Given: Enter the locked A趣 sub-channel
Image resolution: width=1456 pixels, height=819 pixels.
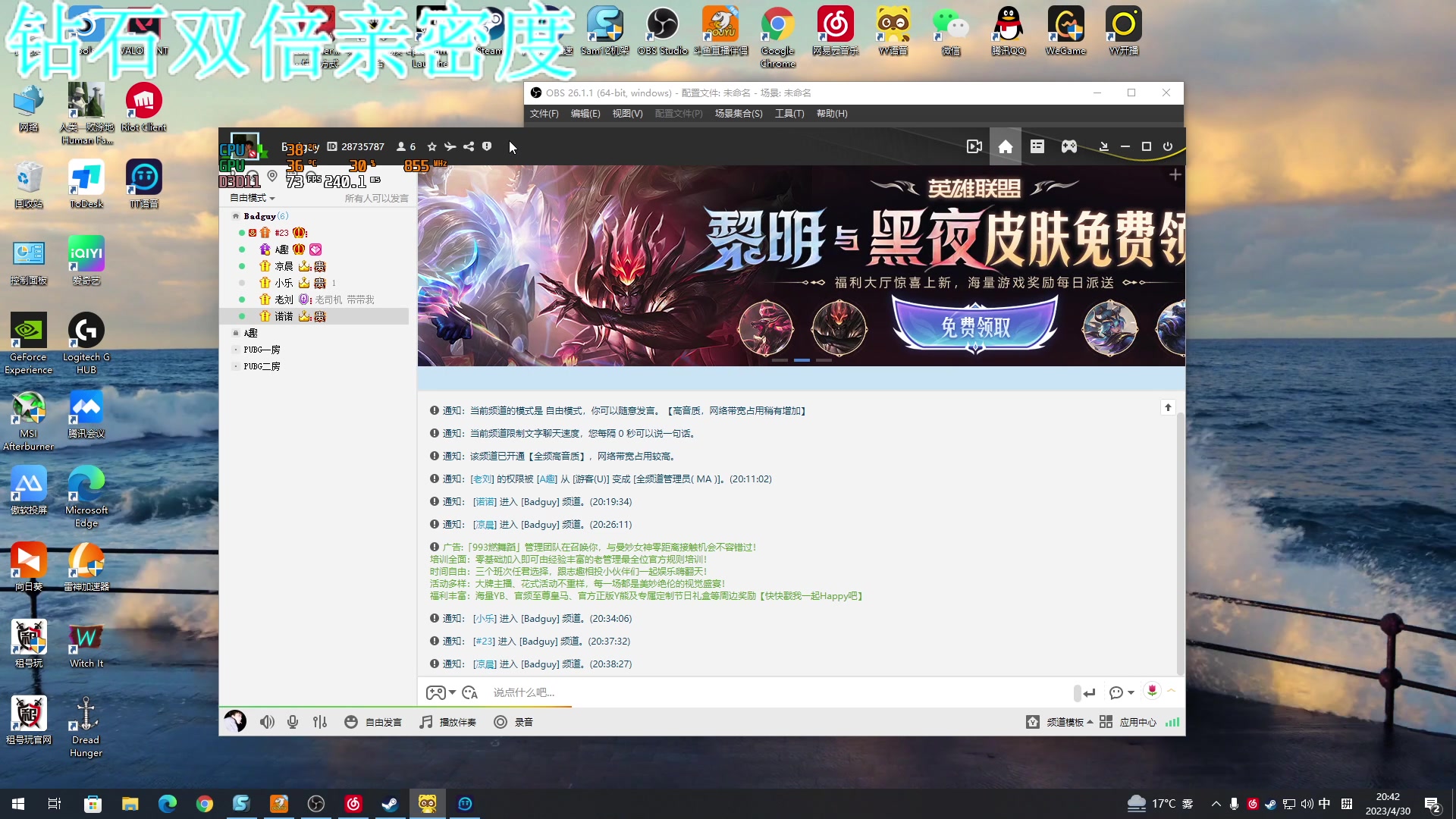Looking at the screenshot, I should click(x=251, y=333).
